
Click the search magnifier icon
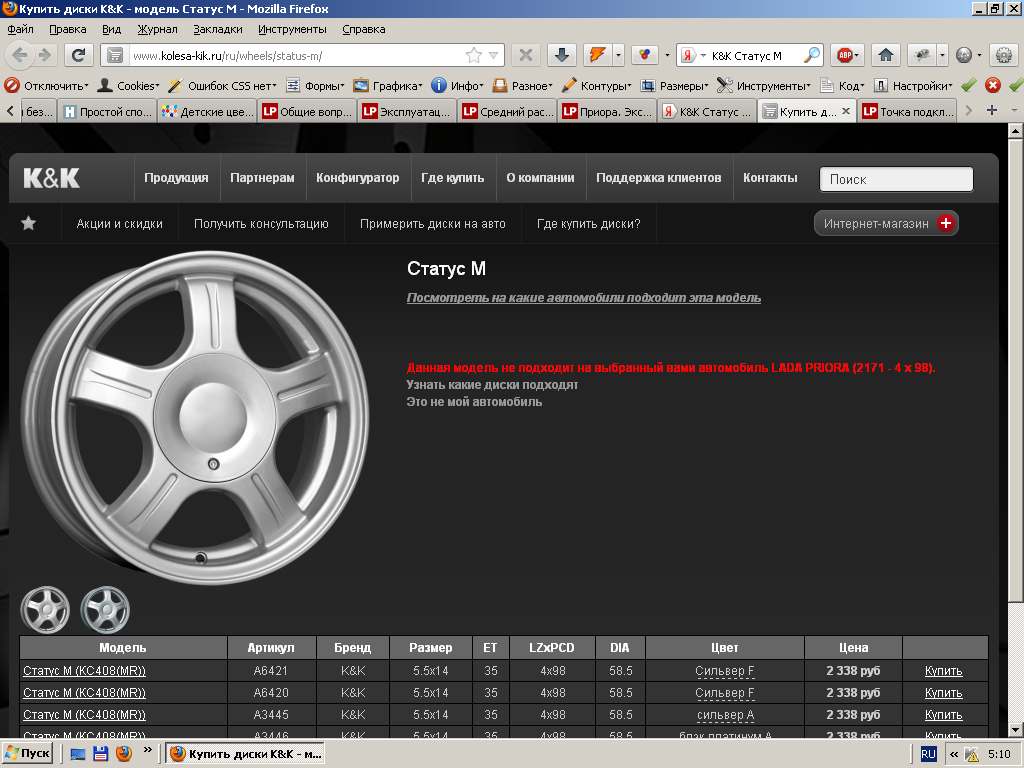pos(812,56)
